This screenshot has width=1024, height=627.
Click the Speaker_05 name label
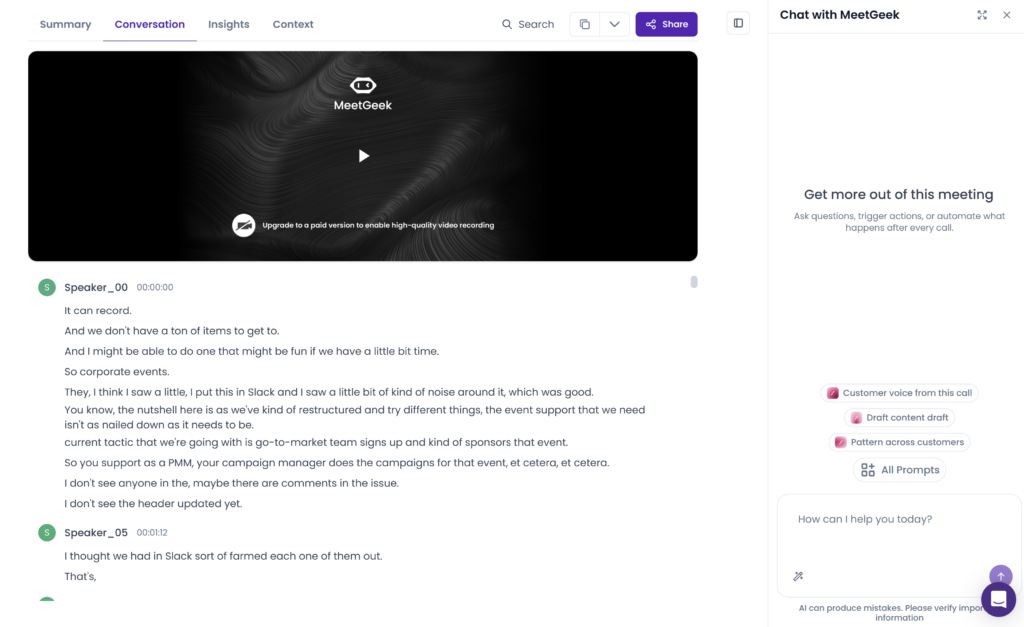[x=96, y=532]
